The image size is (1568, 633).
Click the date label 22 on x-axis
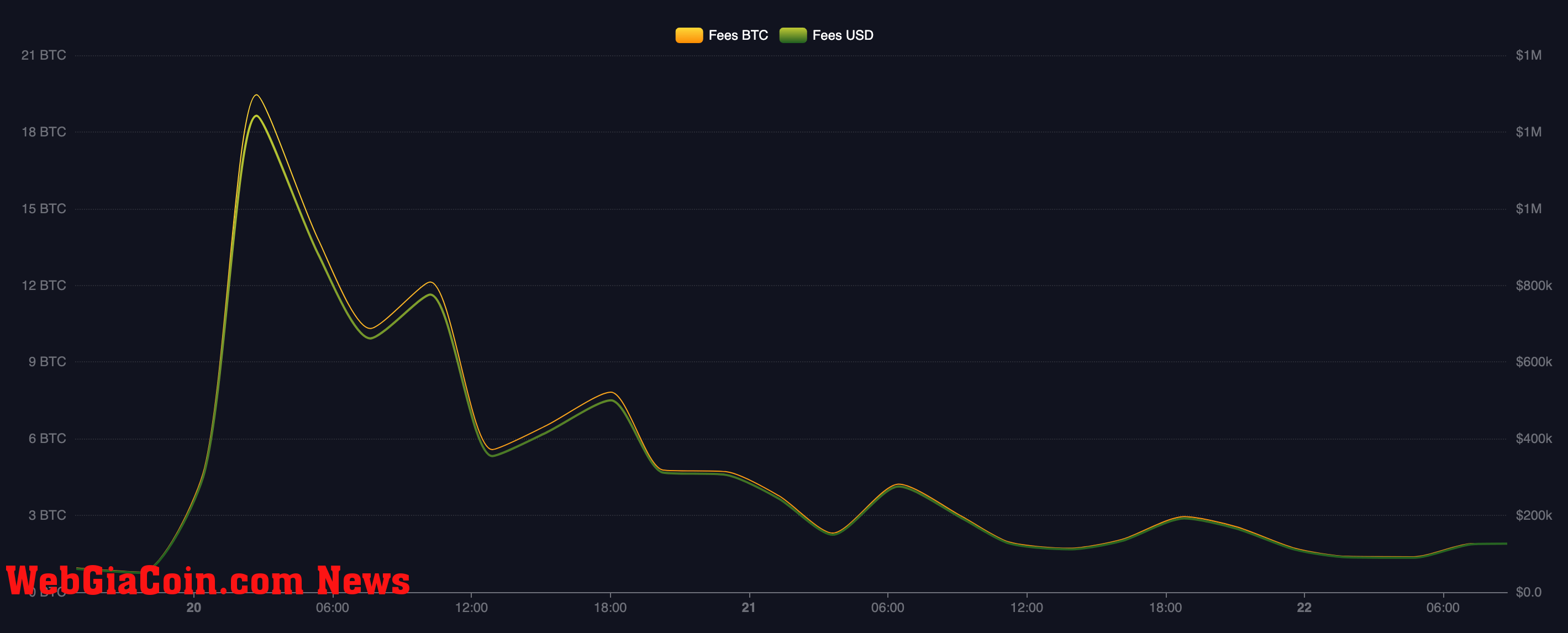tap(1304, 608)
